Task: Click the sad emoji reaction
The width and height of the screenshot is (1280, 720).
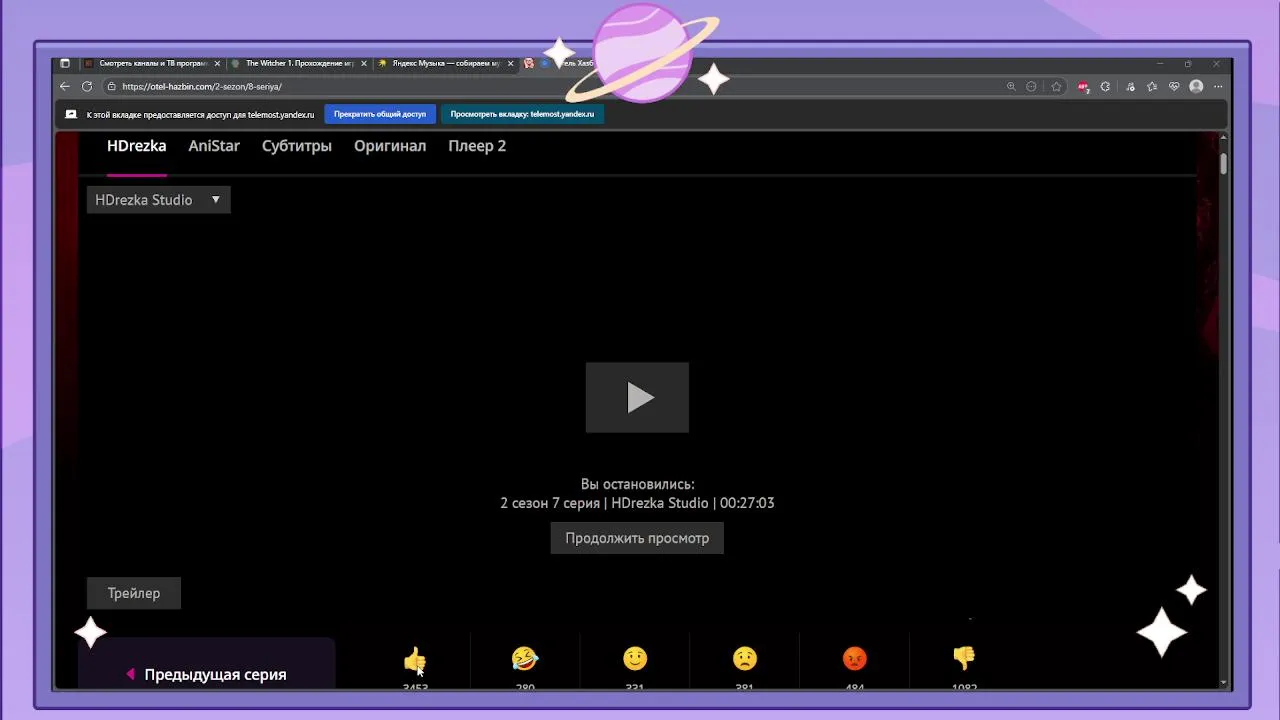Action: (745, 658)
